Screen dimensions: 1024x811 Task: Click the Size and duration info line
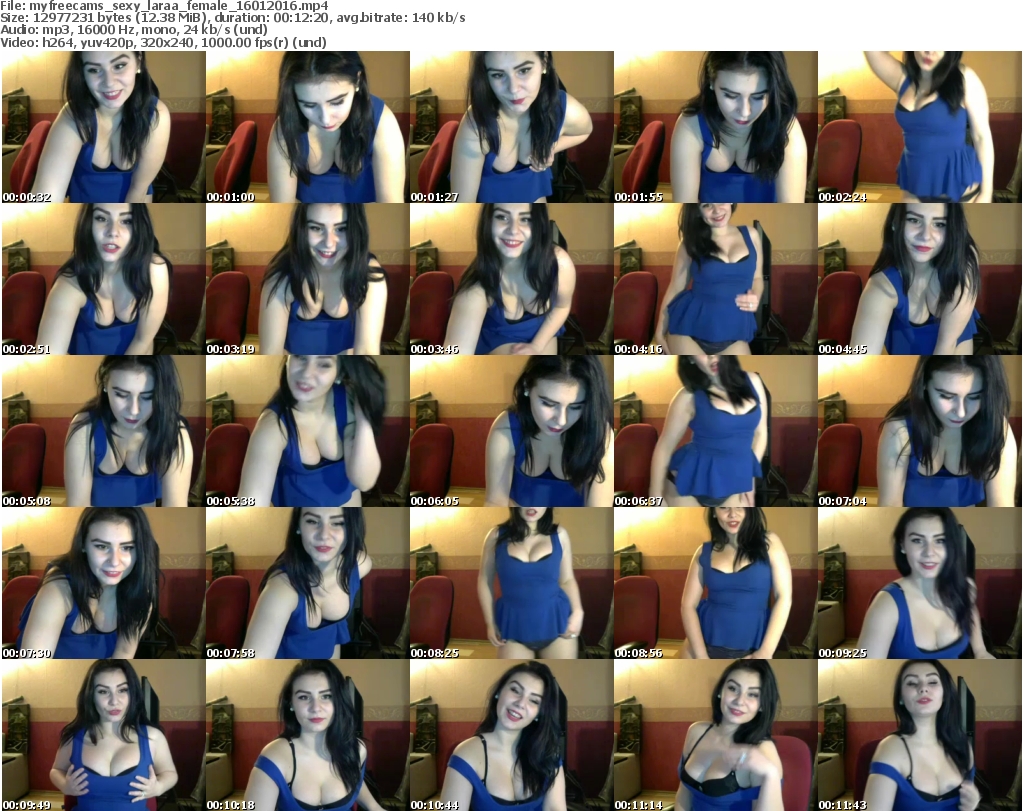pos(233,18)
